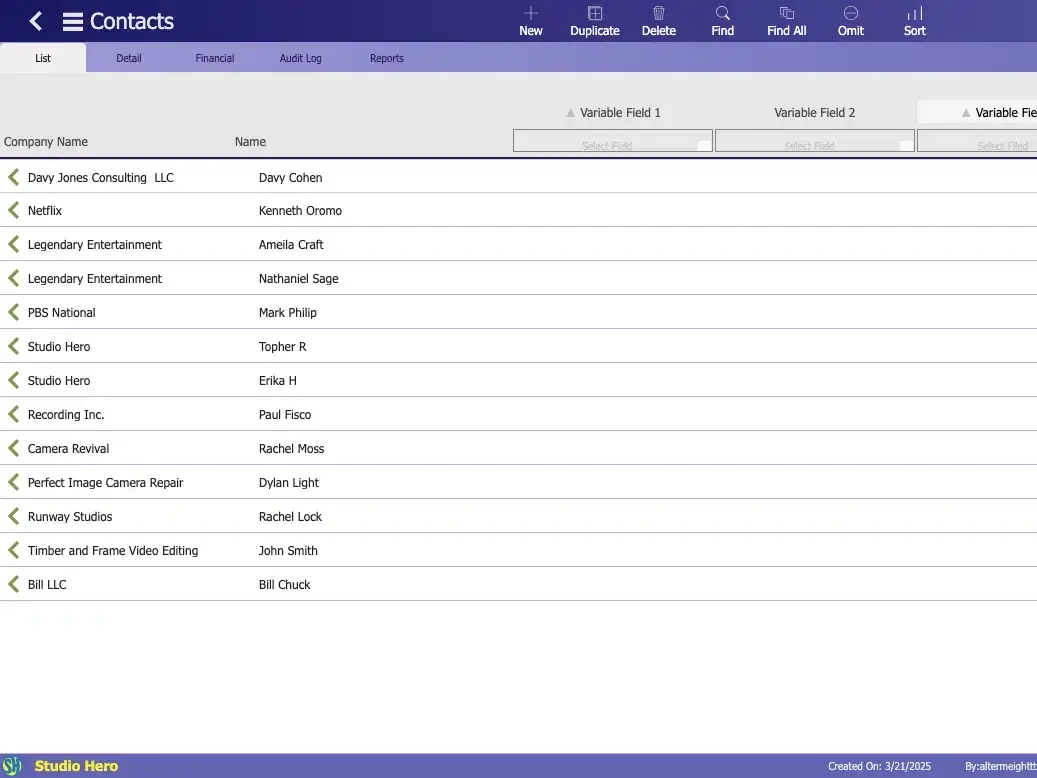
Task: Select Bill Chuck name cell
Action: click(284, 584)
